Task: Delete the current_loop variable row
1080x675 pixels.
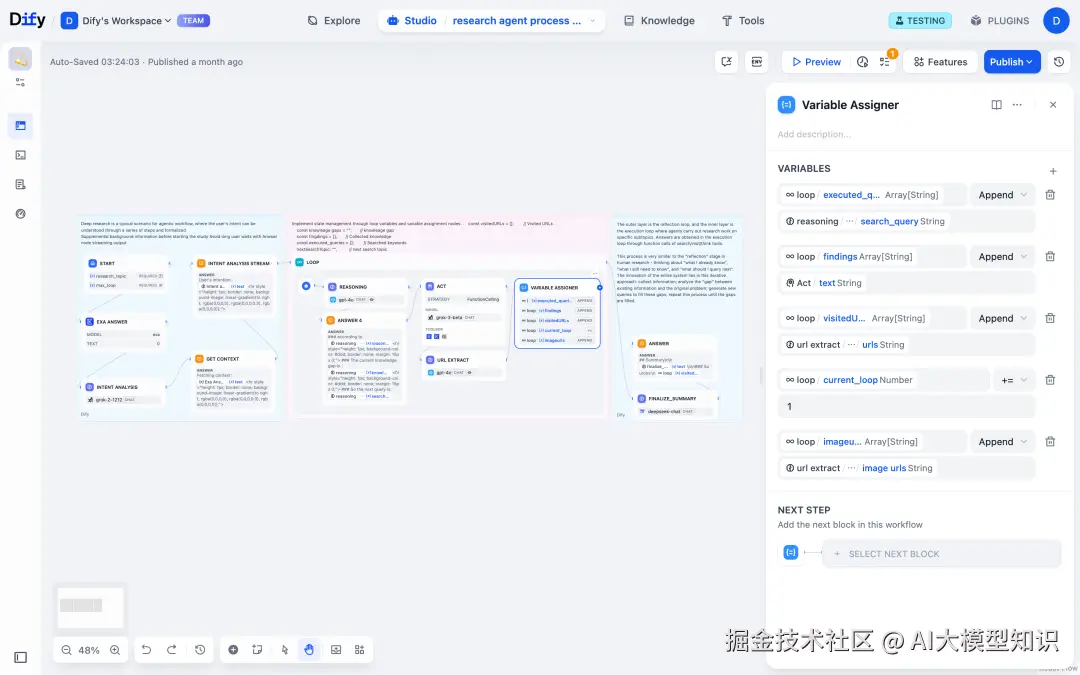Action: (x=1050, y=380)
